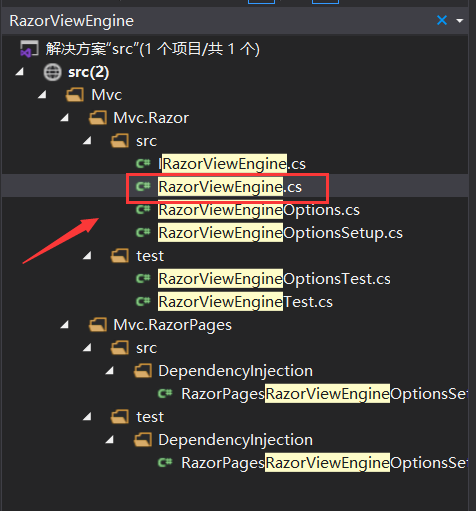Collapse the test folder under Mvc.RazorPages
The height and width of the screenshot is (511, 476).
[x=87, y=417]
